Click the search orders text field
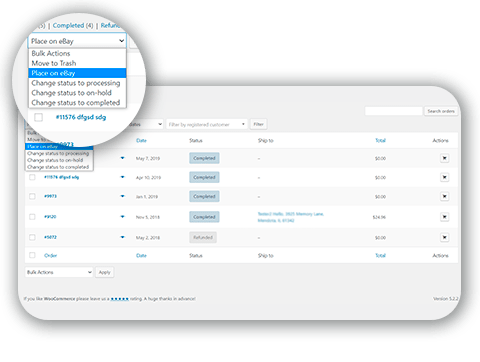Viewport: 480px width, 362px height. [393, 111]
